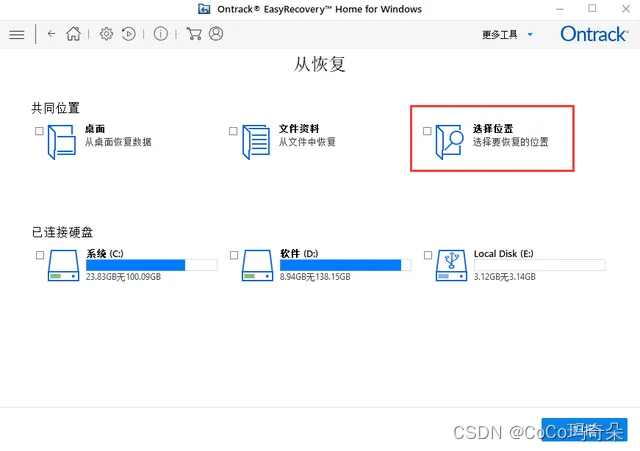Tick the 软件 (D:) checkbox
The width and height of the screenshot is (640, 451).
coord(234,255)
